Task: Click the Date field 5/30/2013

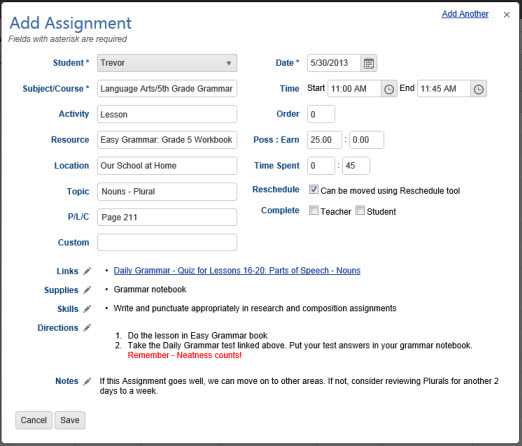Action: click(334, 63)
